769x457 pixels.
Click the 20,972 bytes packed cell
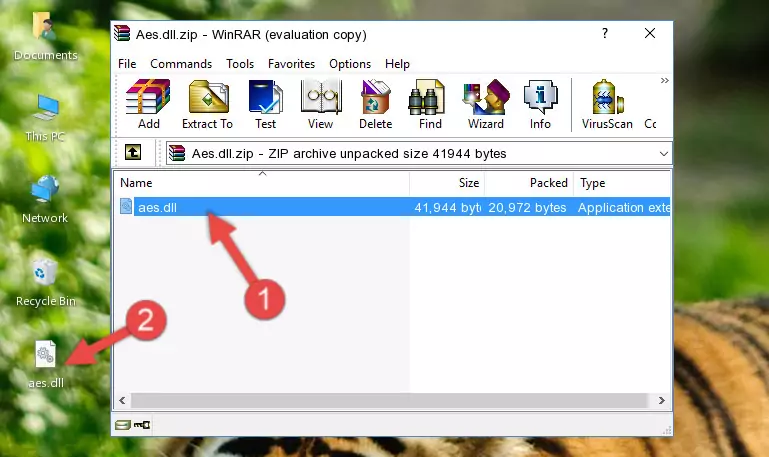pyautogui.click(x=527, y=207)
